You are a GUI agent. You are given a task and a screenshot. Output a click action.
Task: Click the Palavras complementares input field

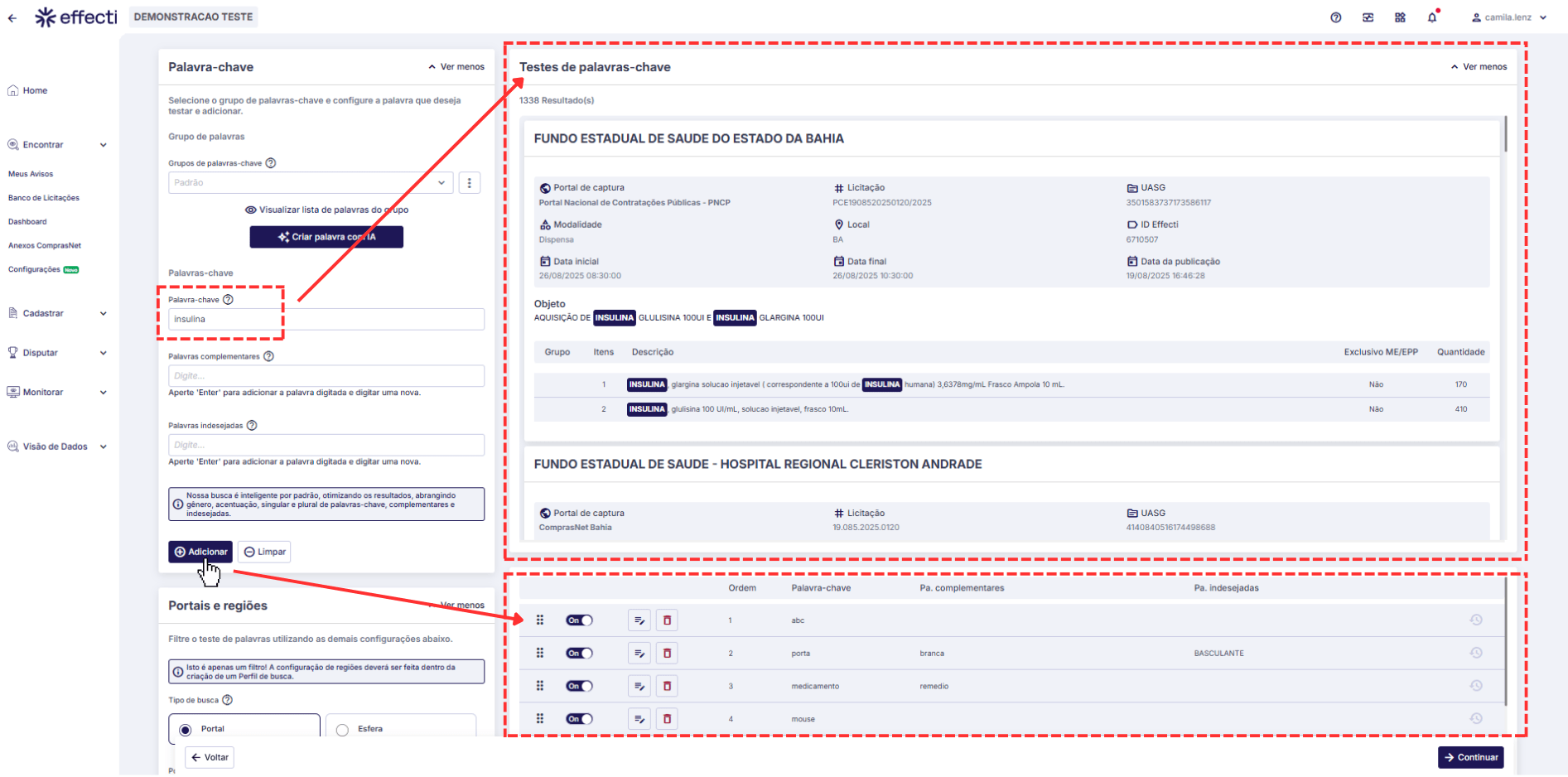coord(326,376)
